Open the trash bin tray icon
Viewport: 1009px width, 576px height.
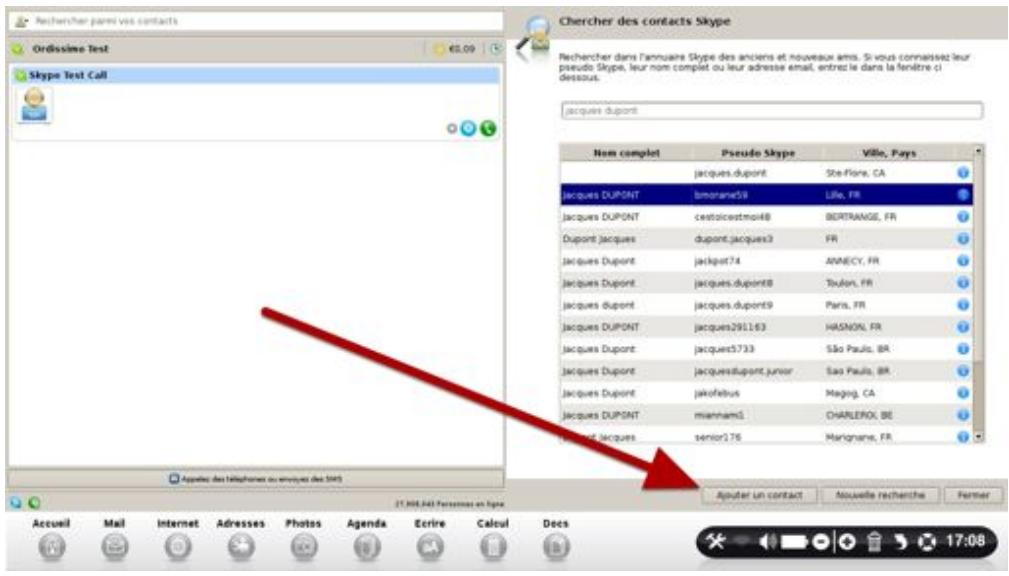tap(874, 542)
